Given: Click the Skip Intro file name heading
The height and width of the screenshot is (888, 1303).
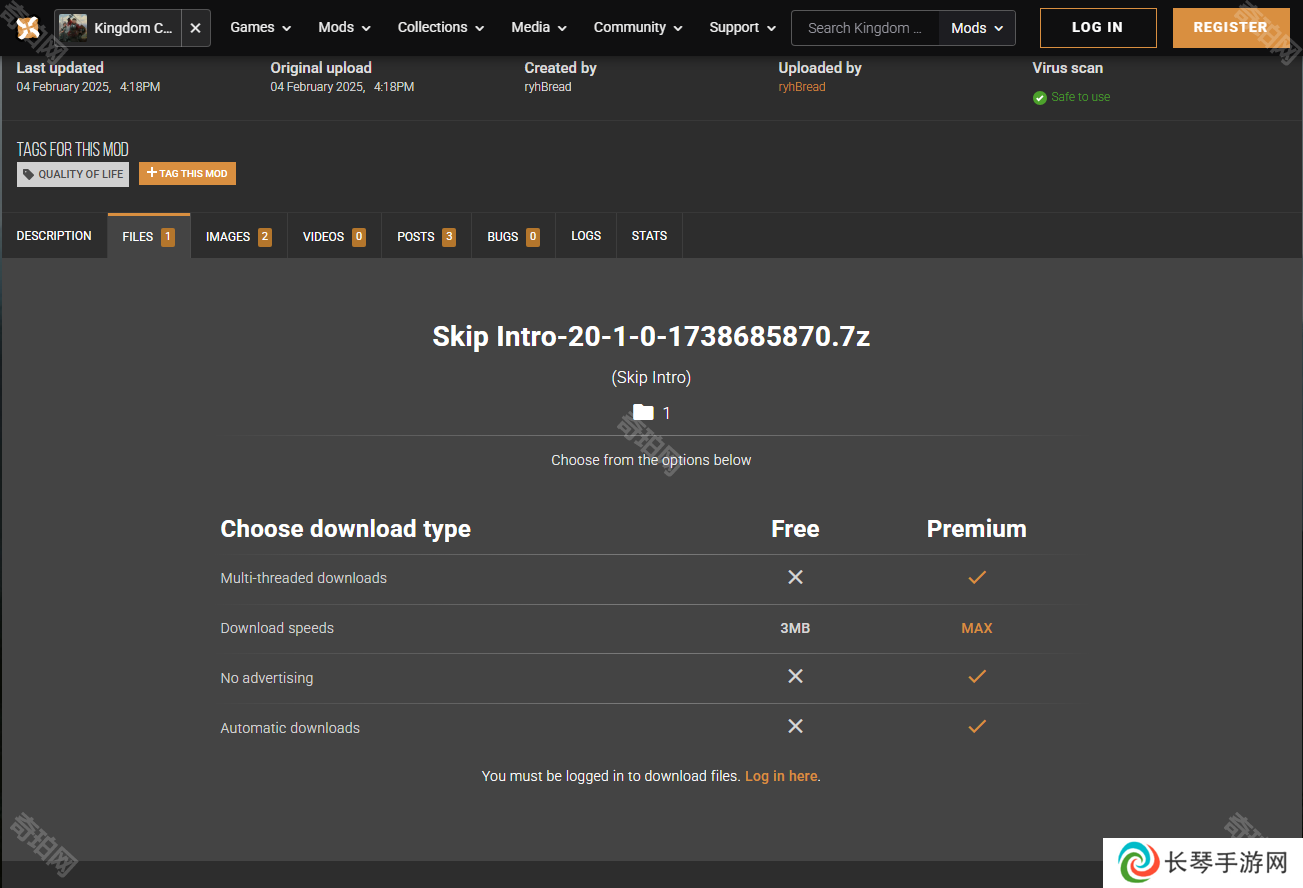Looking at the screenshot, I should tap(651, 336).
